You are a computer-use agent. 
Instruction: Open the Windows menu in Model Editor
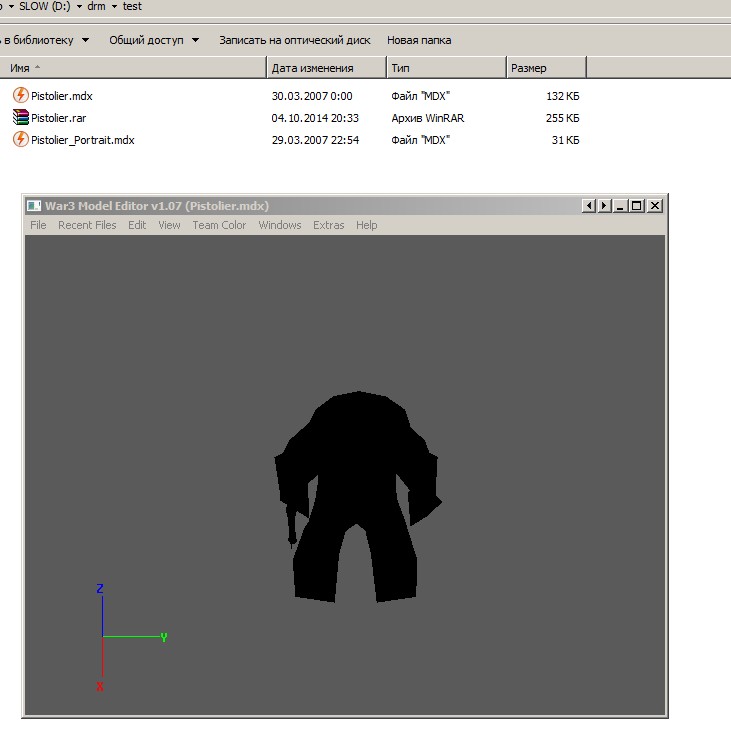click(280, 225)
